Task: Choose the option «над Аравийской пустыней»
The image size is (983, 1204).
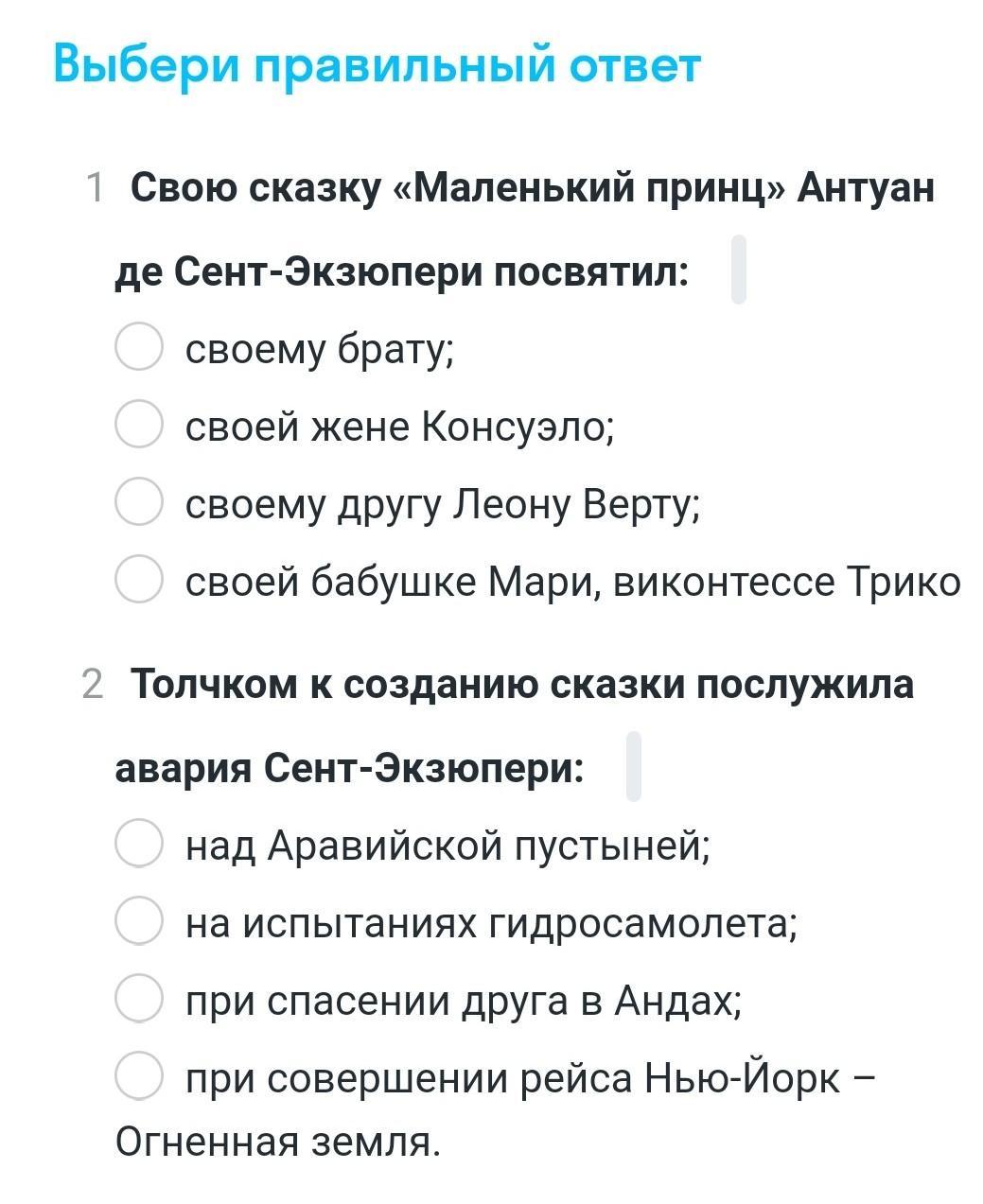Action: (x=139, y=843)
